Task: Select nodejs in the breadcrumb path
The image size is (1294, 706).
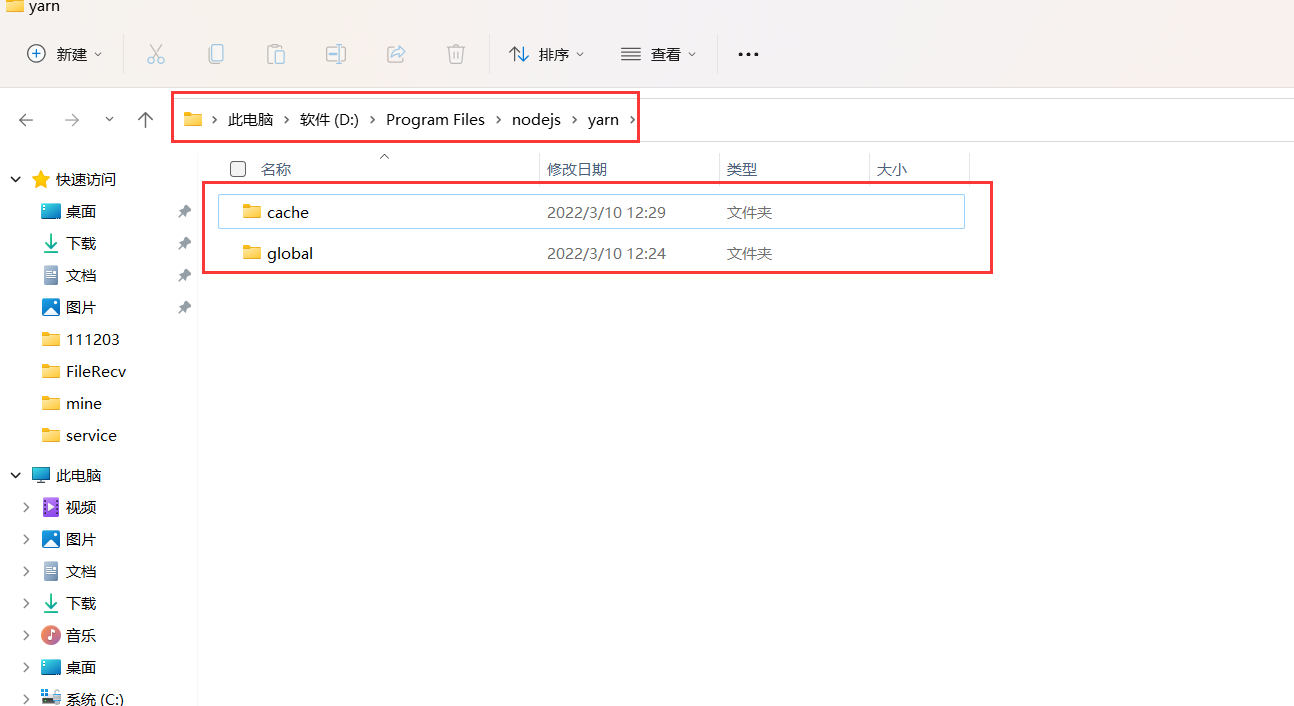Action: (536, 119)
